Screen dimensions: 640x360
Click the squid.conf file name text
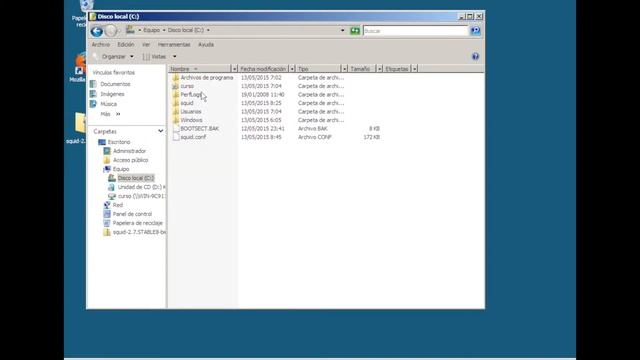pos(193,137)
